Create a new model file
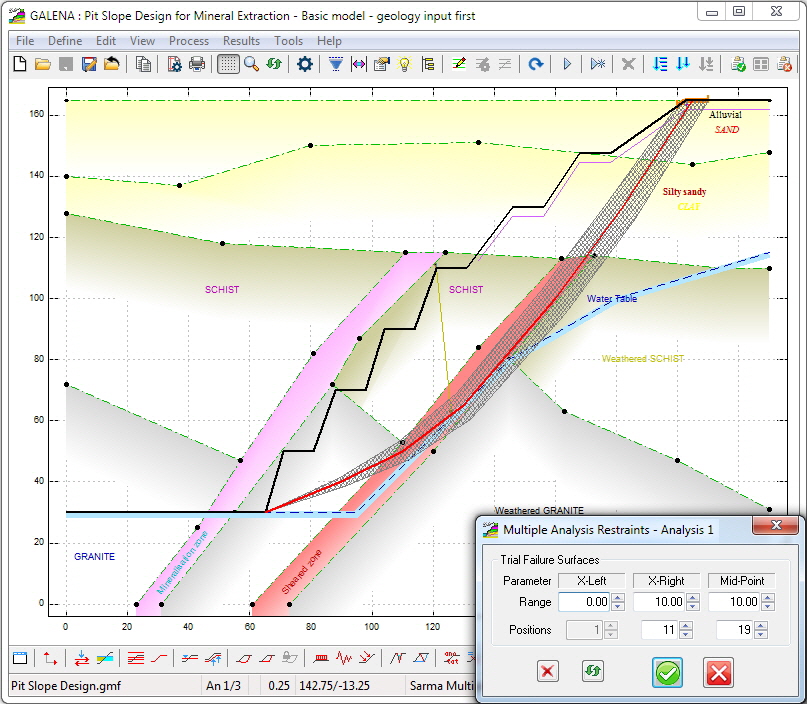 [x=20, y=64]
